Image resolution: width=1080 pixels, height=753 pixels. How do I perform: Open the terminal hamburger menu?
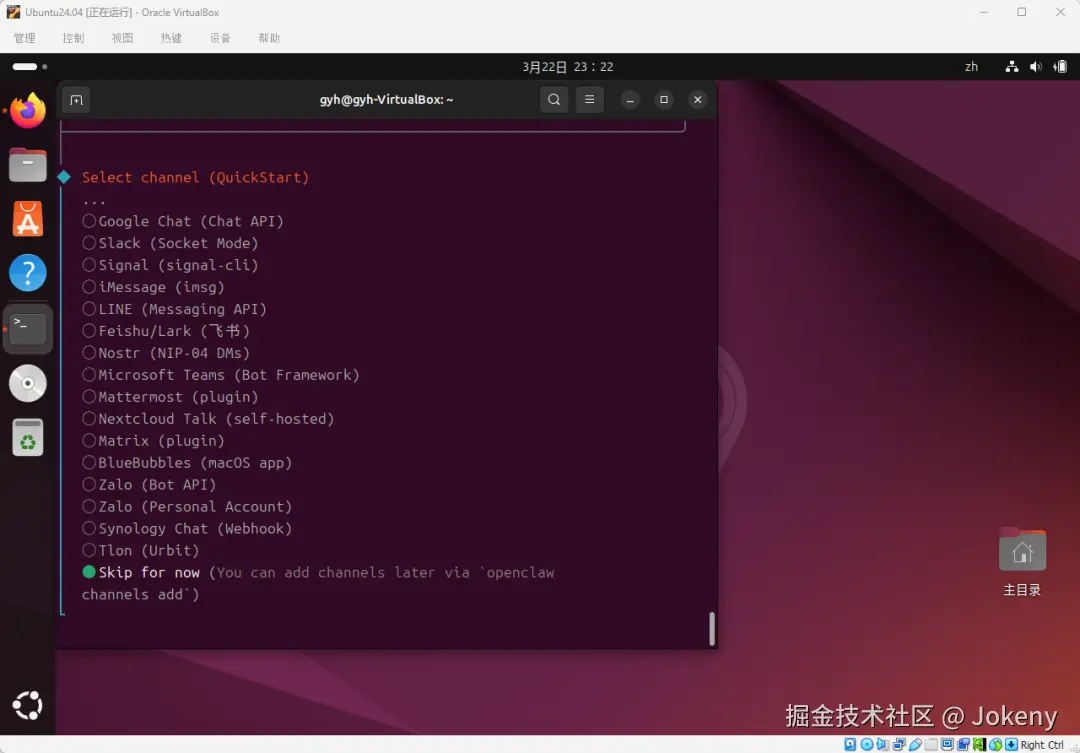point(590,100)
